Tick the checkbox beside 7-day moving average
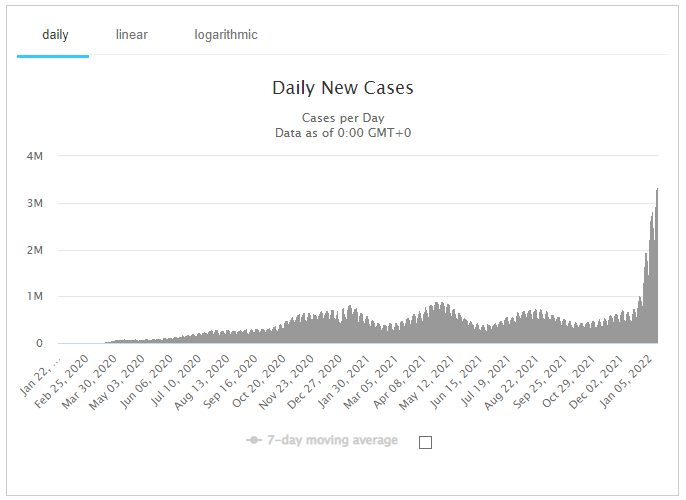 coord(425,442)
